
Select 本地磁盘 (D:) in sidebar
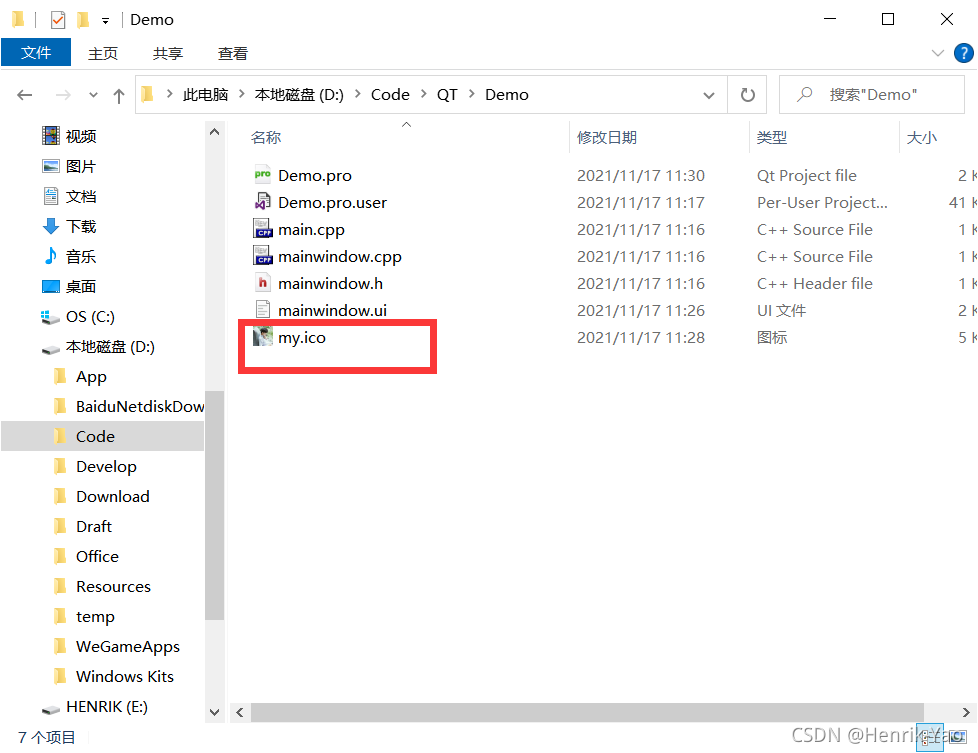point(99,346)
